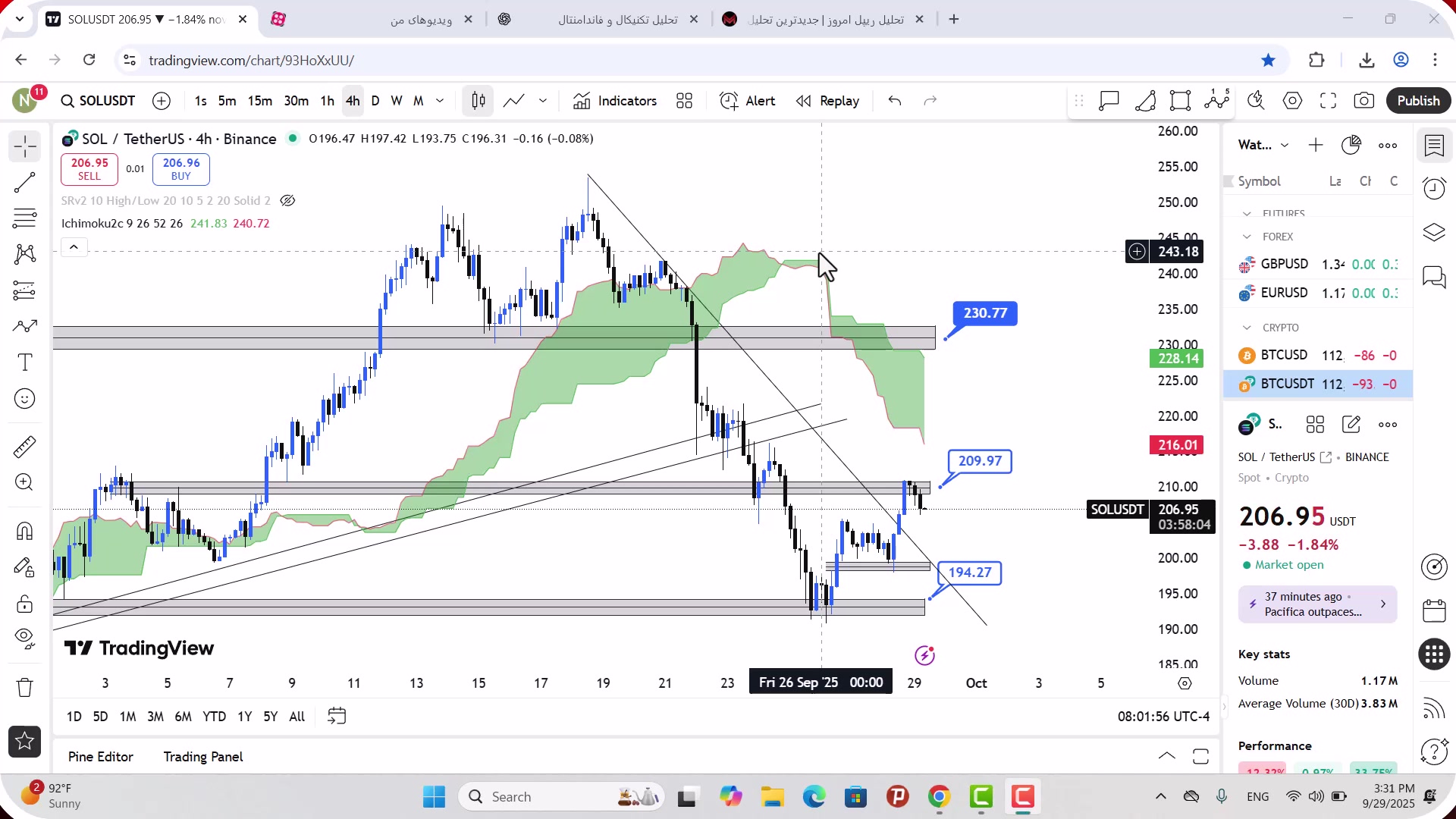Select GBPUSD in the watchlist
The image size is (1456, 819).
[1318, 264]
